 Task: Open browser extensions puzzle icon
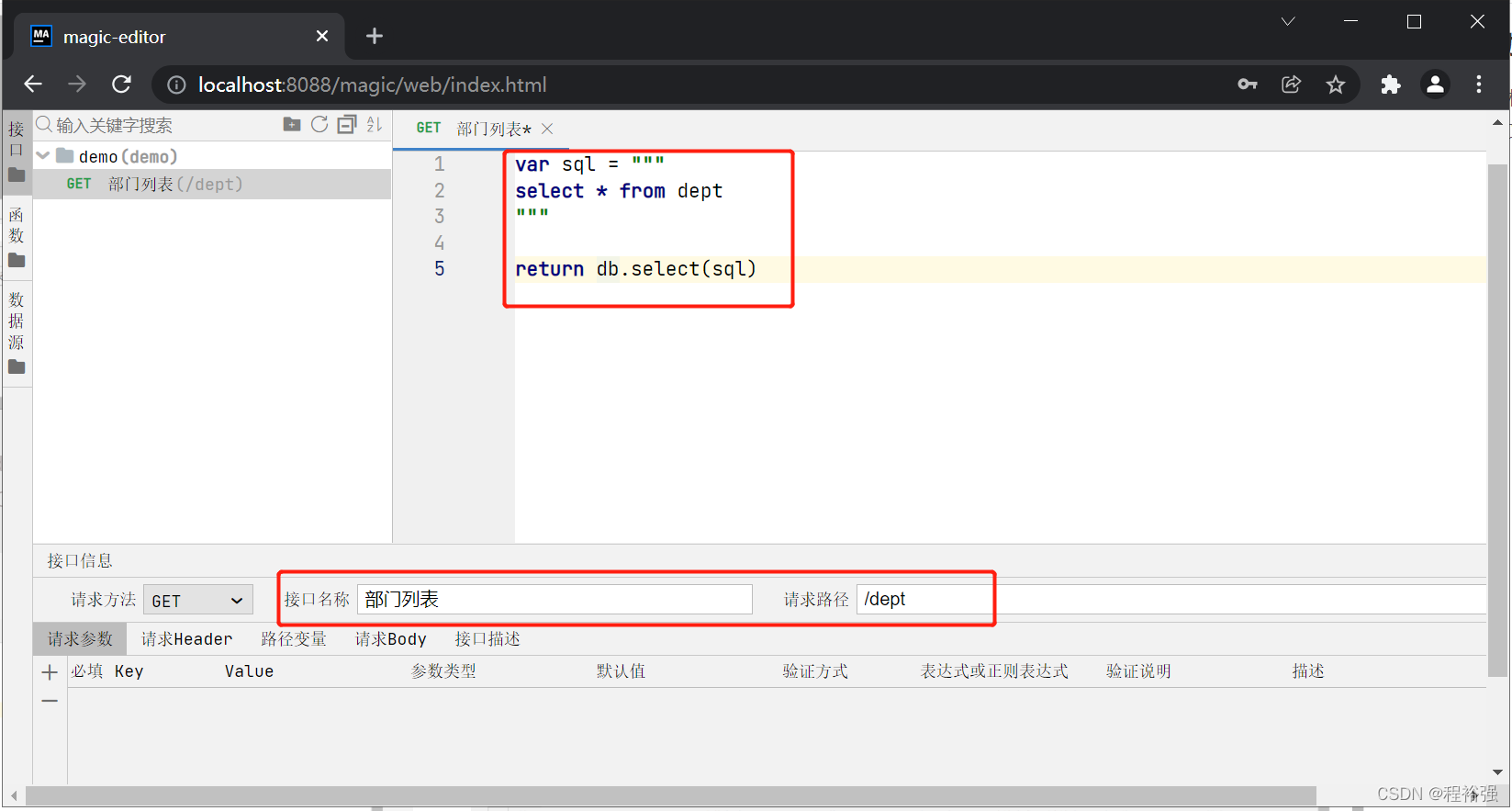[1391, 84]
